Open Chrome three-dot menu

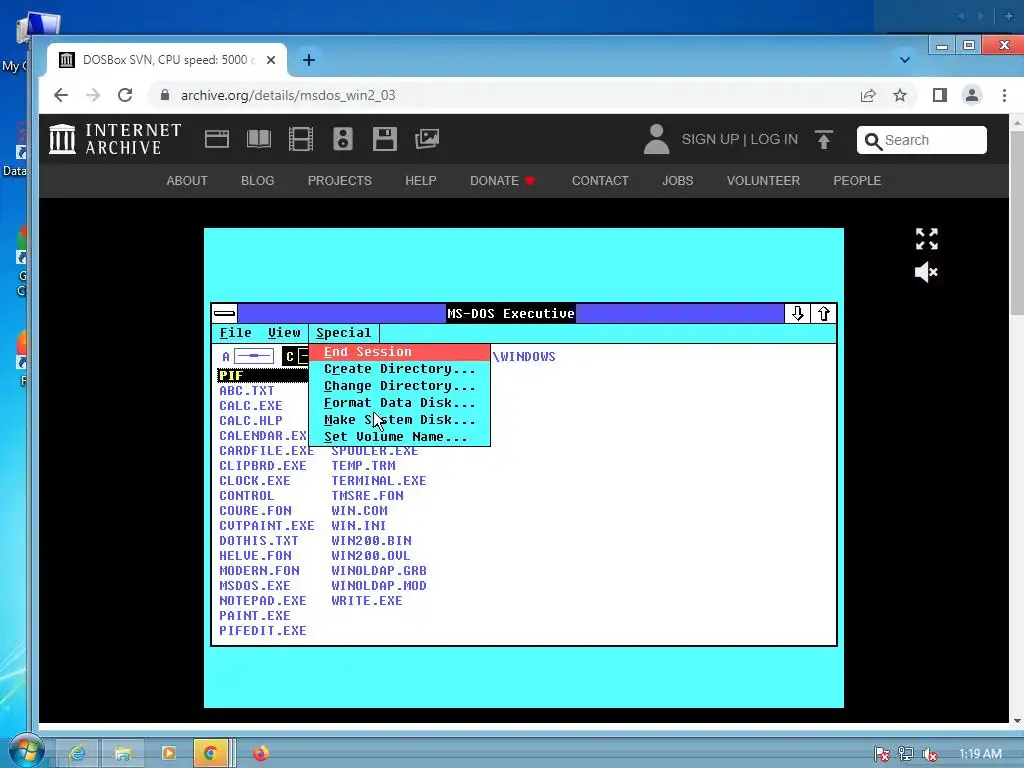pyautogui.click(x=1004, y=95)
